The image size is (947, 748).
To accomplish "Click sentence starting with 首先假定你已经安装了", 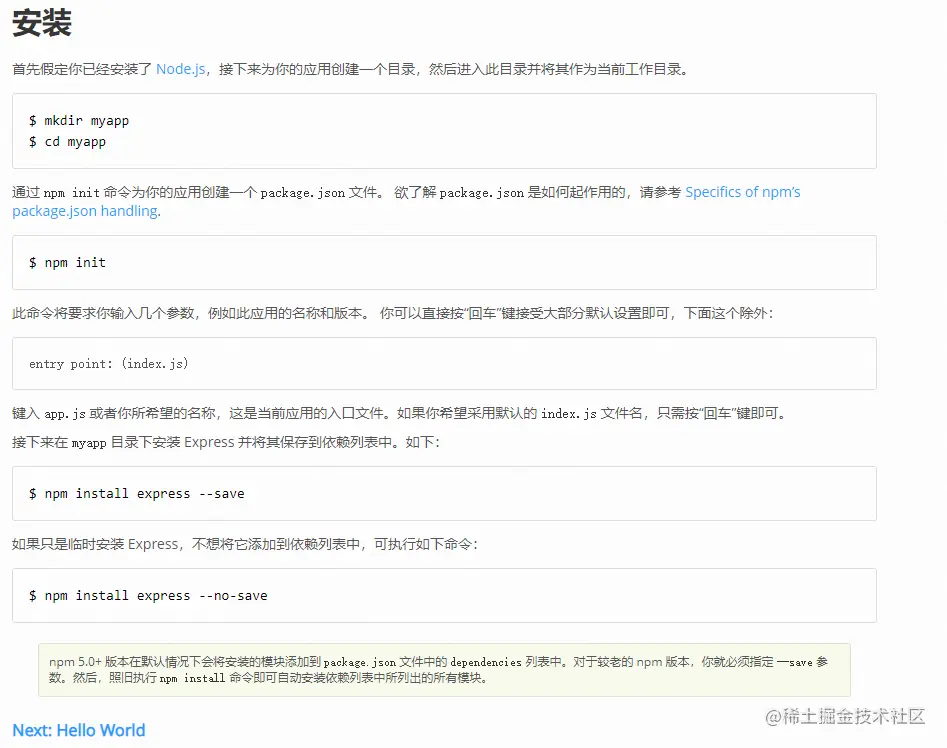I will [350, 69].
